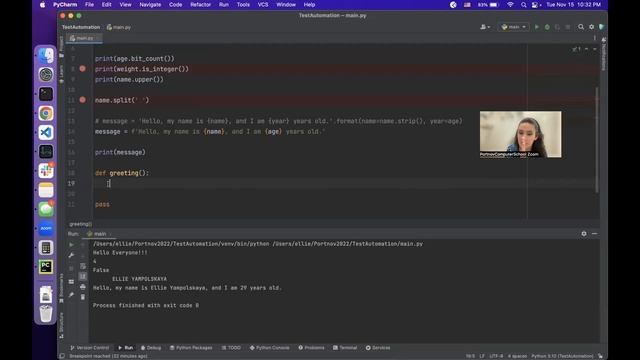640x360 pixels.
Task: Toggle the breakpoint on the name.split line
Action: click(x=82, y=100)
